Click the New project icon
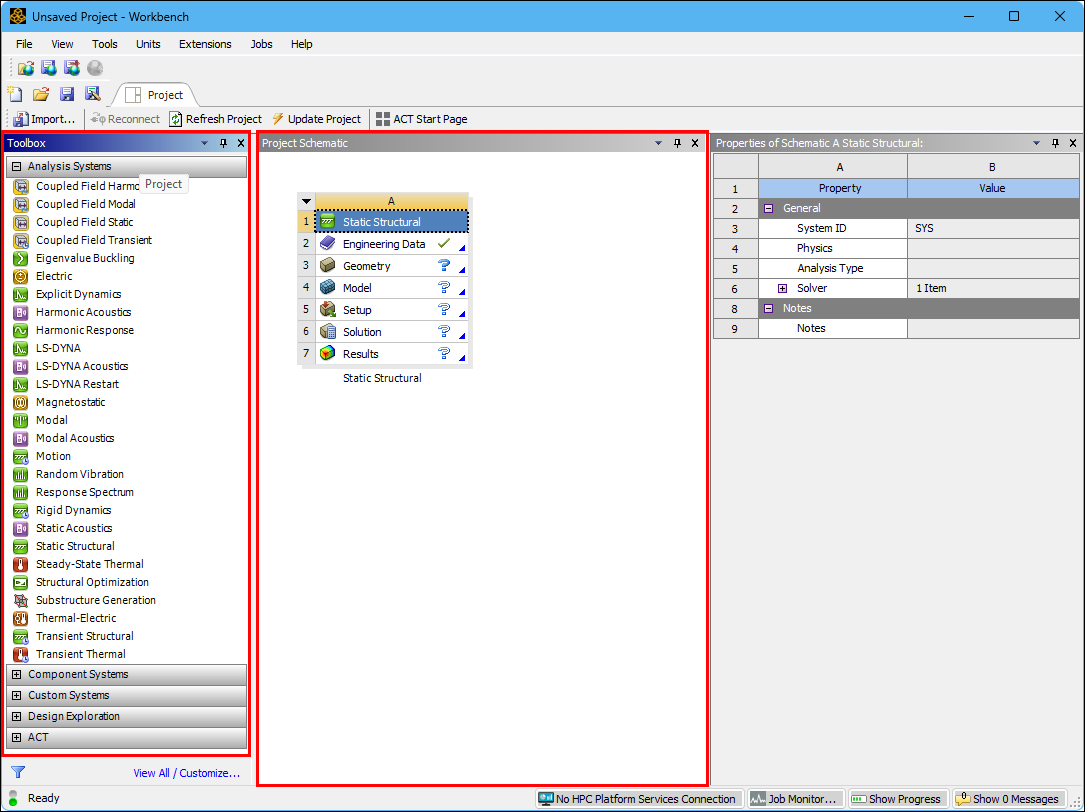Image resolution: width=1085 pixels, height=812 pixels. pyautogui.click(x=15, y=94)
